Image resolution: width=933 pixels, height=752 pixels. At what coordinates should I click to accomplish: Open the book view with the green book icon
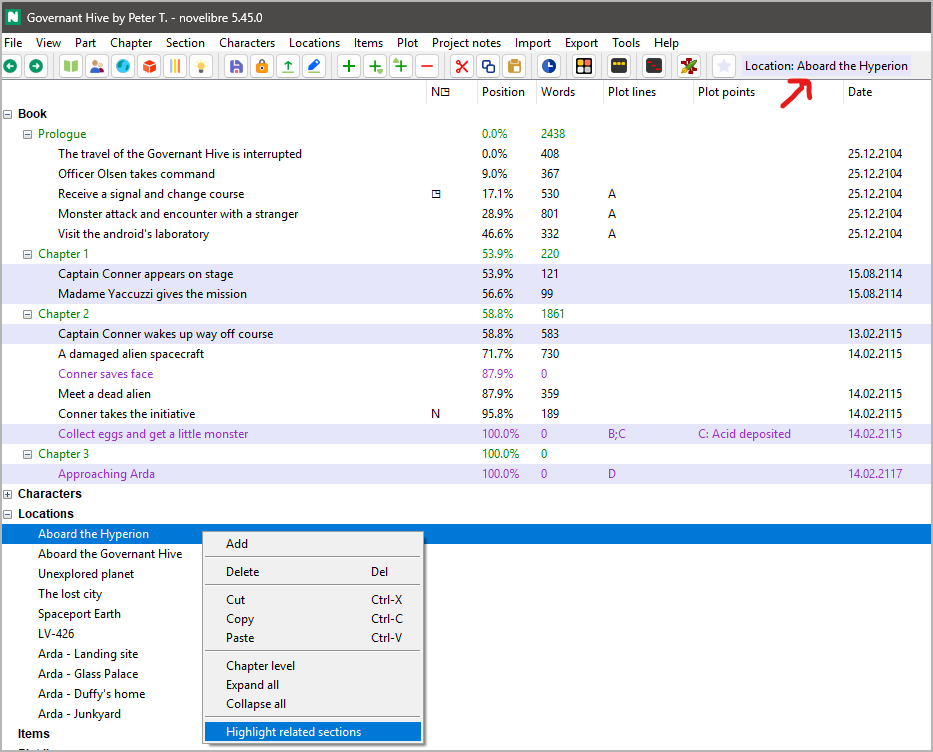[67, 65]
